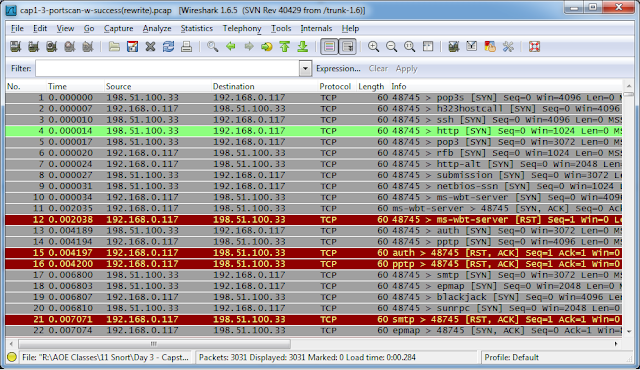This screenshot has height=370, width=640.
Task: Go forward in packet history arrow
Action: [249, 47]
